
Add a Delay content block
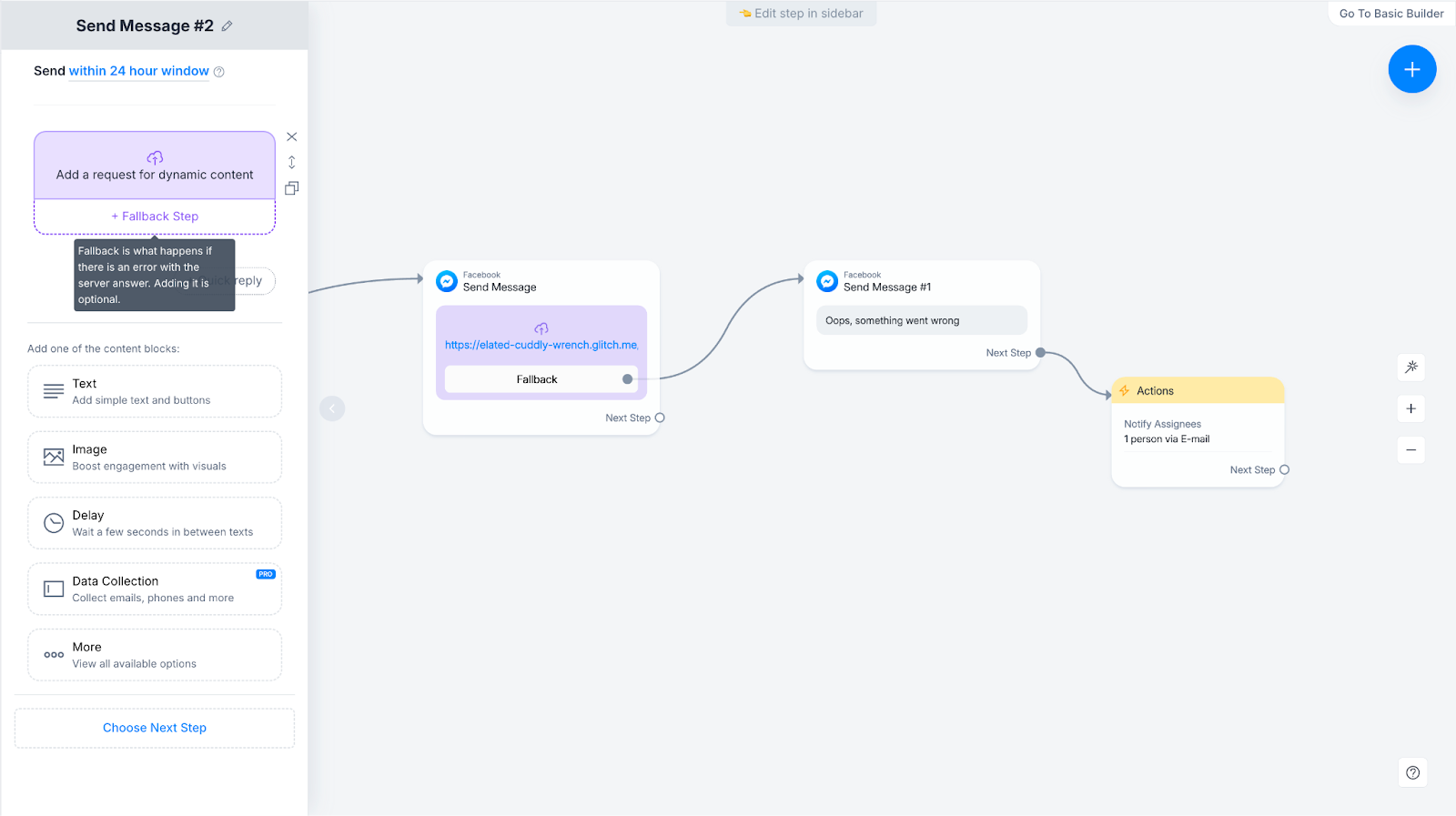coord(155,523)
